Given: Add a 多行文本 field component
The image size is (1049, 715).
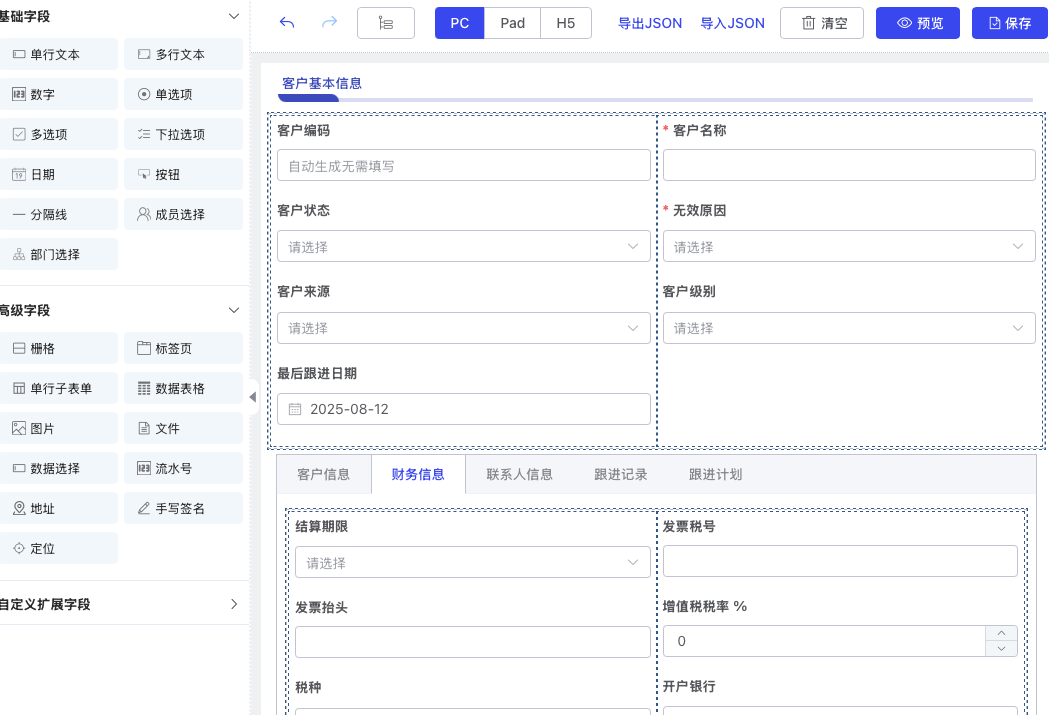Looking at the screenshot, I should click(183, 54).
